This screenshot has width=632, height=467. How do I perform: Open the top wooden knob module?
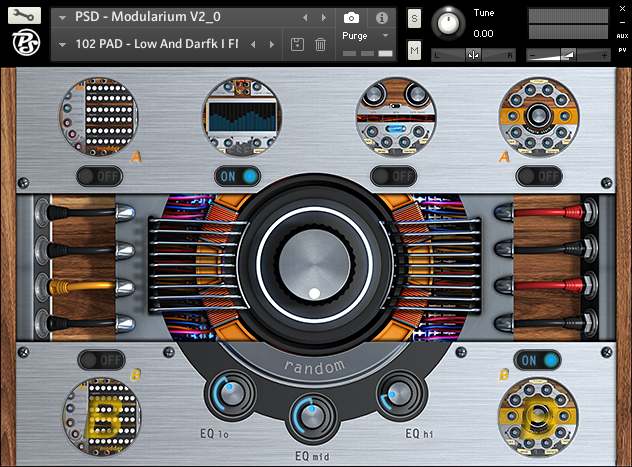(396, 117)
